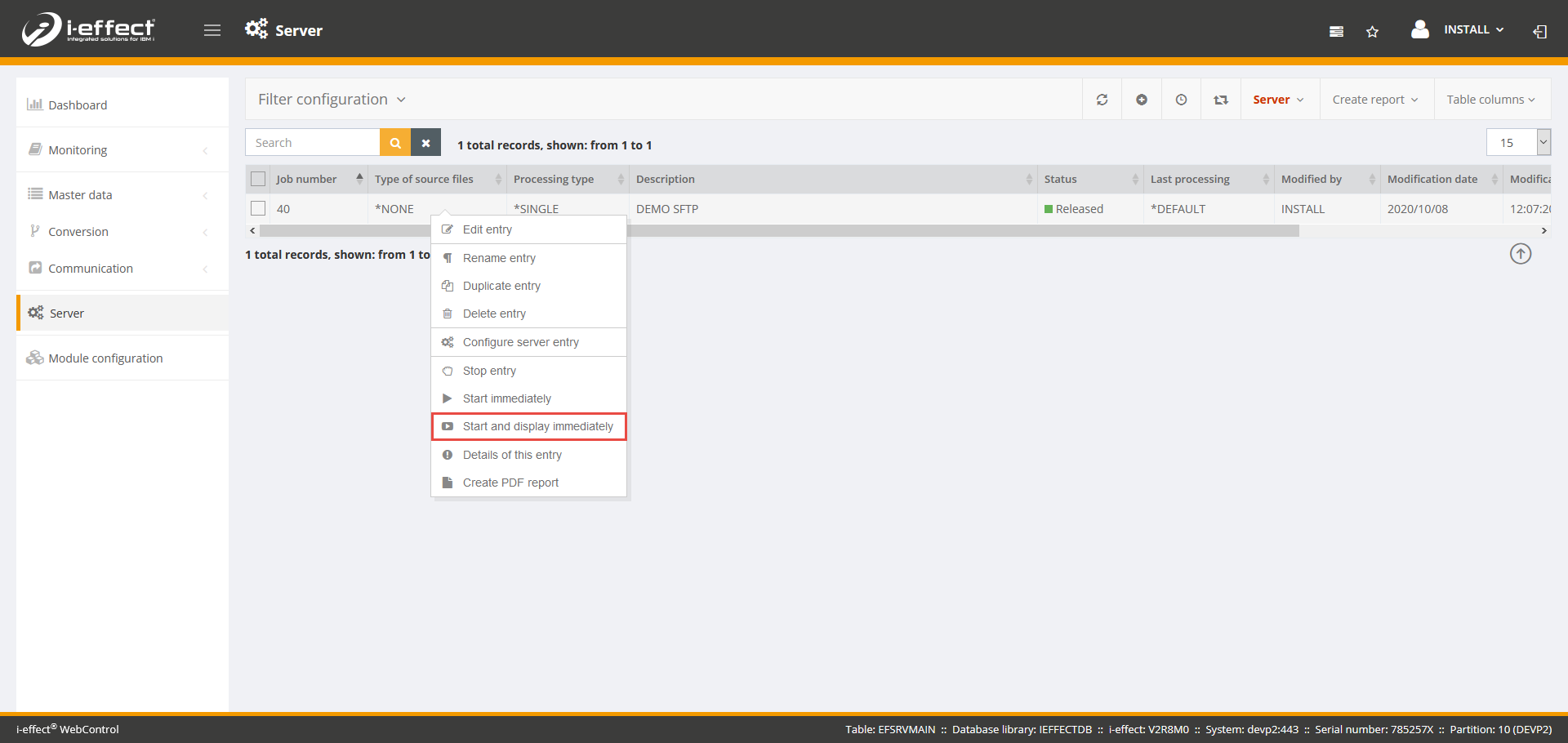
Task: Click the logout icon at top right
Action: click(1539, 32)
